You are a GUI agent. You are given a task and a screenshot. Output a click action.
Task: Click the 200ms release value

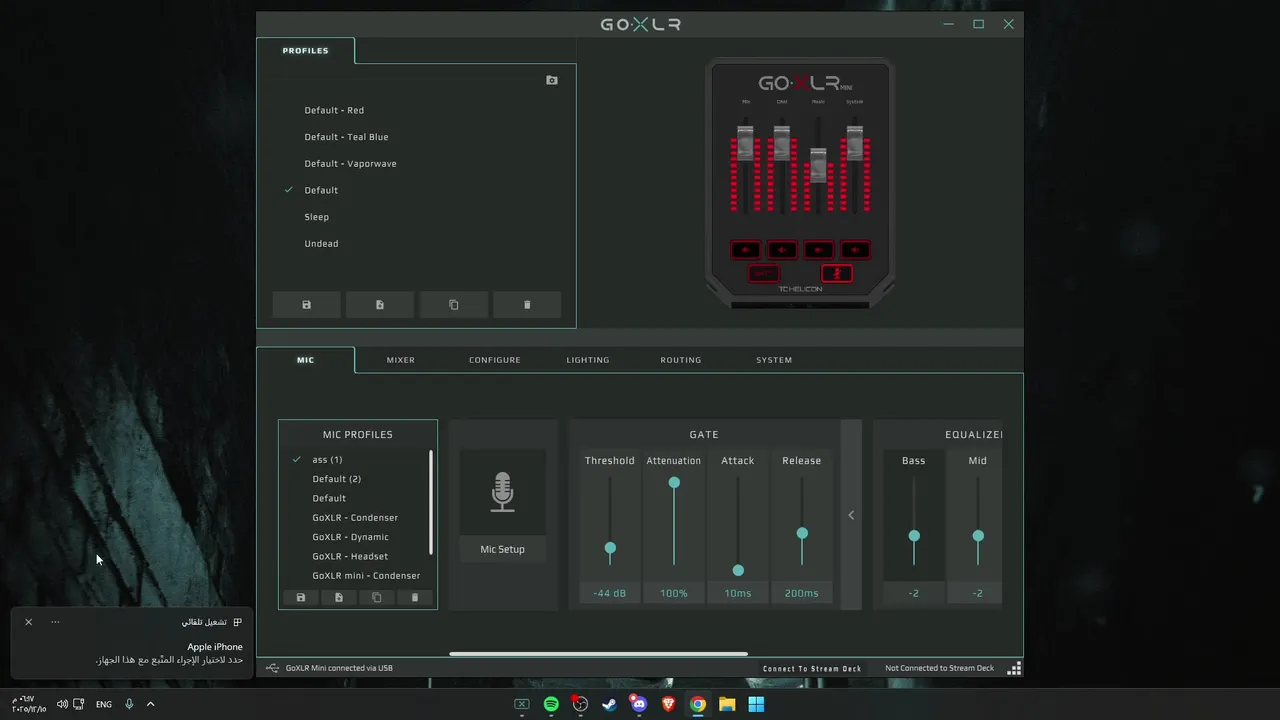802,593
